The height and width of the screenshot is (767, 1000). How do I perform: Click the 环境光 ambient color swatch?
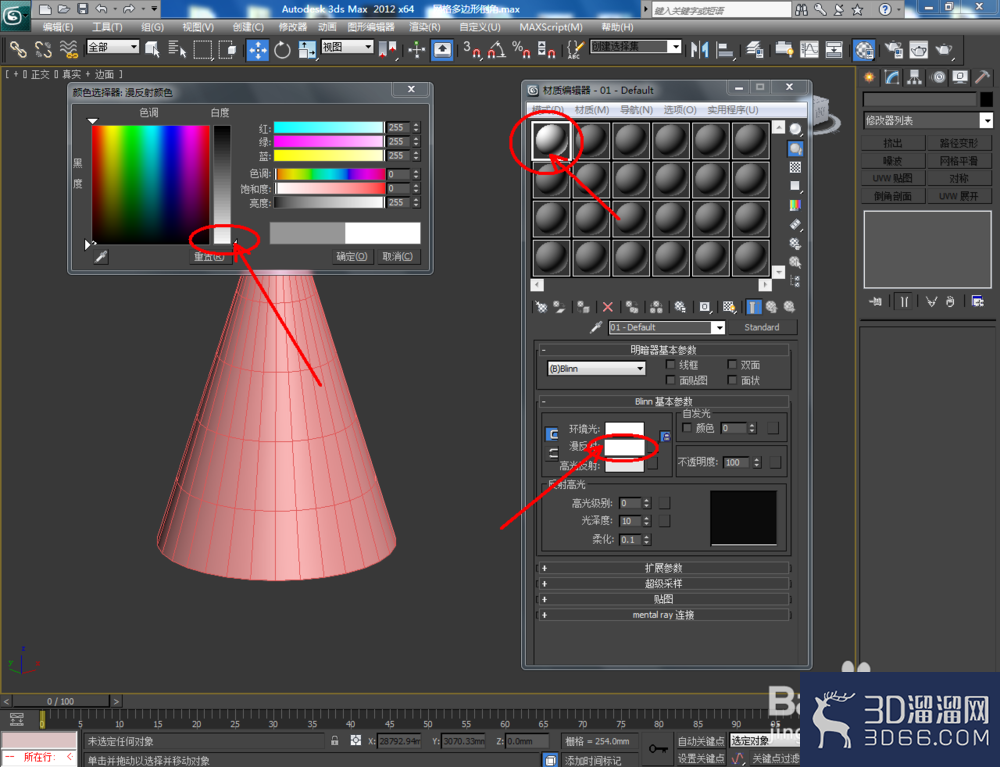pos(624,429)
